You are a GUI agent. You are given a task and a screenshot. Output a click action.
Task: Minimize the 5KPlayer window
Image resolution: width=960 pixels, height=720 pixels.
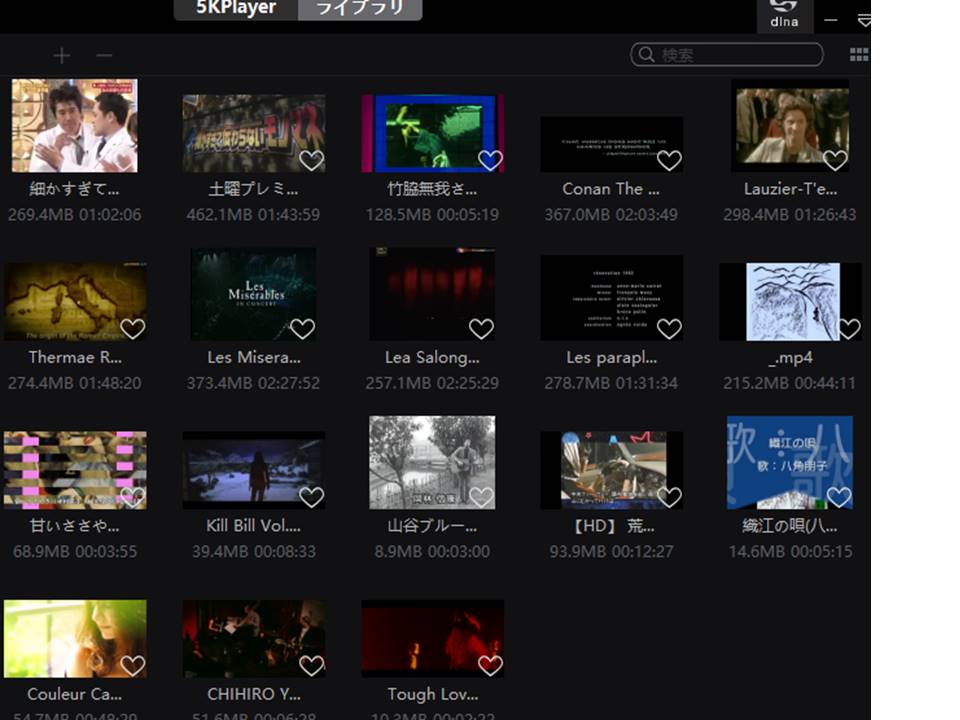pyautogui.click(x=831, y=20)
